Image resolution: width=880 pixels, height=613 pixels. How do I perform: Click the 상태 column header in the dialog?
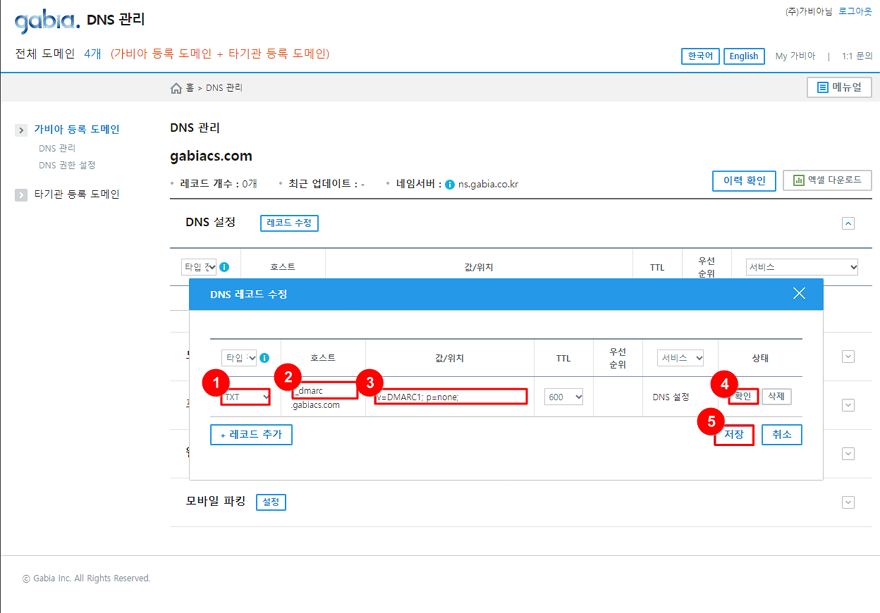(x=760, y=358)
